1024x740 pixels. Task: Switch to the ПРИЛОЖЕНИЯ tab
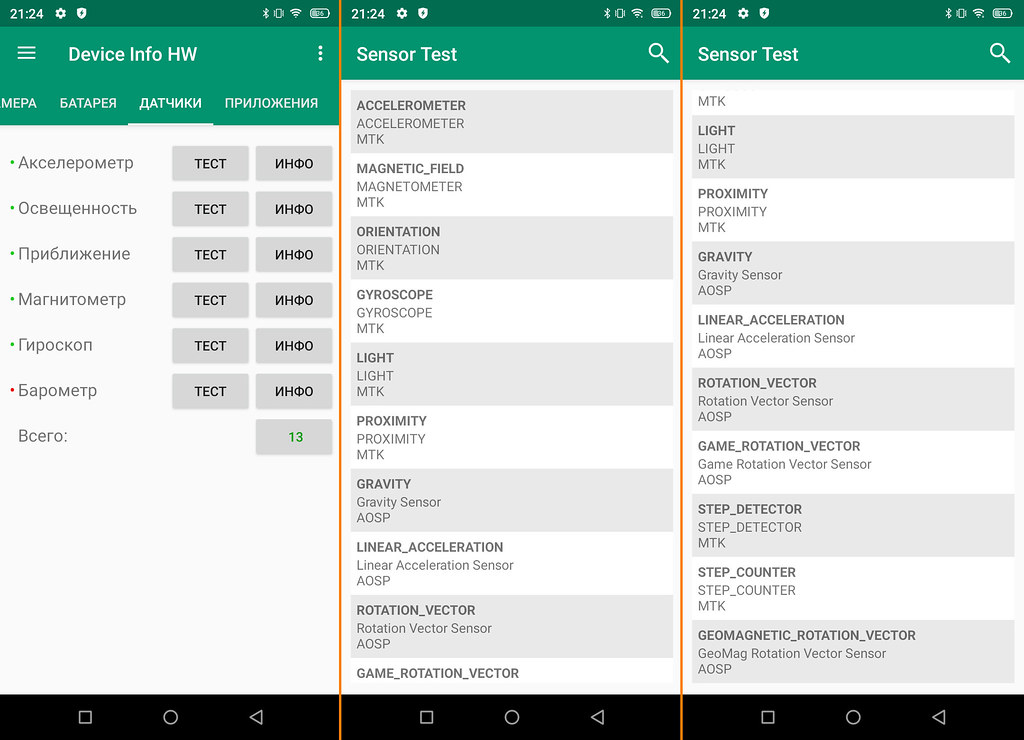click(271, 103)
